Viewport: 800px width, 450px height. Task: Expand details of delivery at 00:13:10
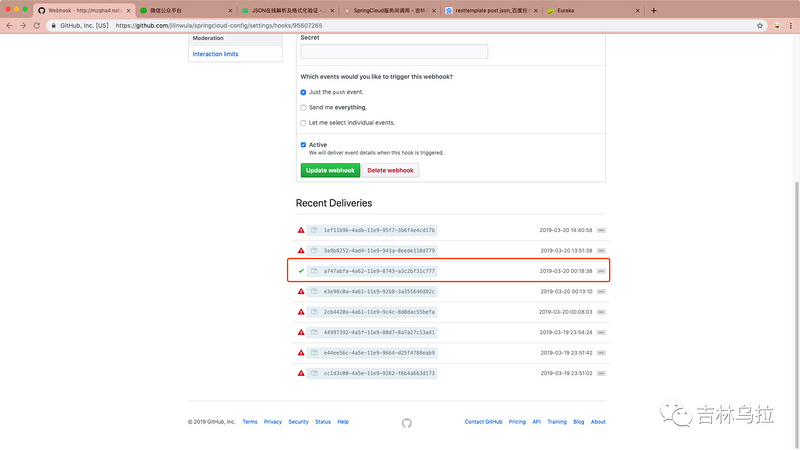(601, 291)
